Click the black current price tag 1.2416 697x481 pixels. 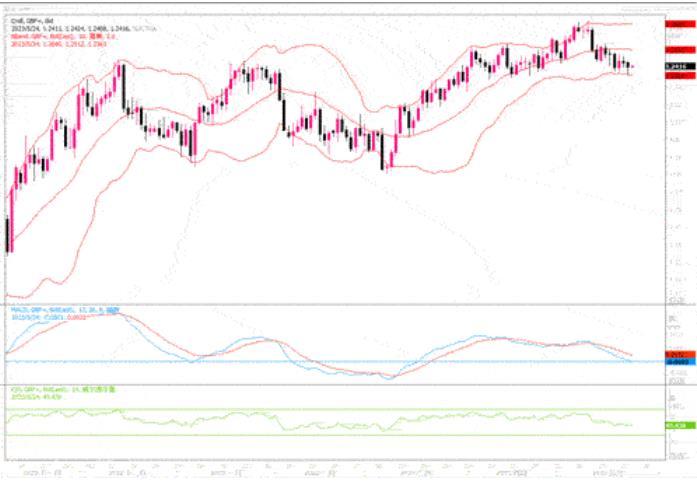(676, 66)
